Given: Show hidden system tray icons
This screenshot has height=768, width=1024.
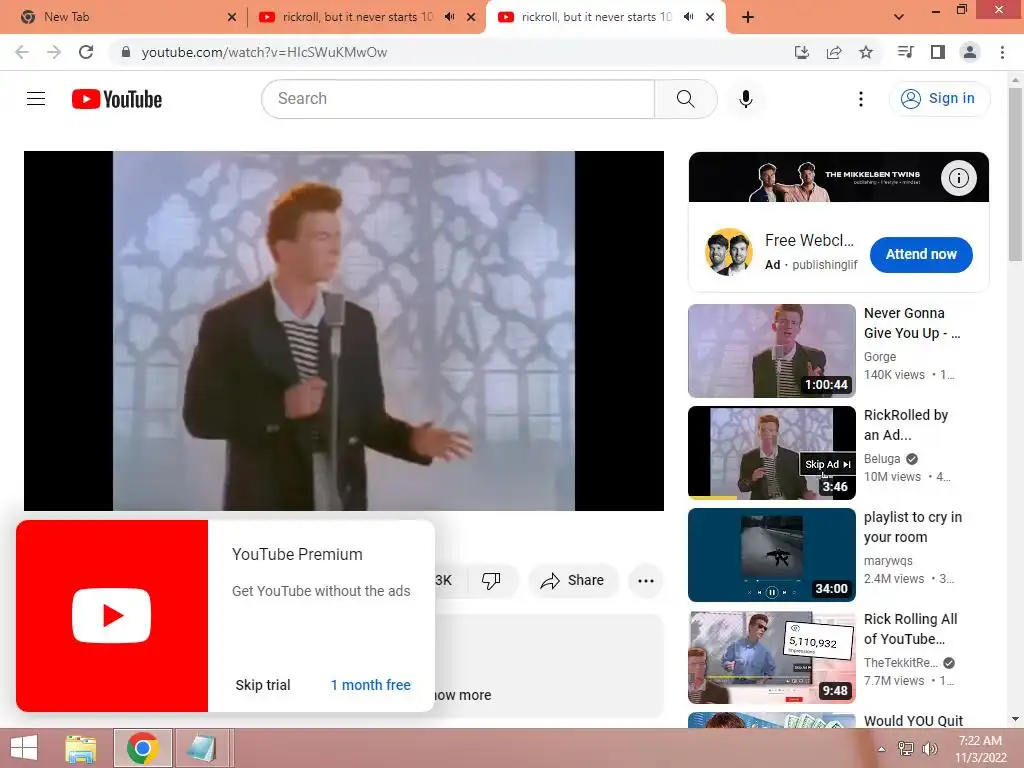Looking at the screenshot, I should coord(882,749).
